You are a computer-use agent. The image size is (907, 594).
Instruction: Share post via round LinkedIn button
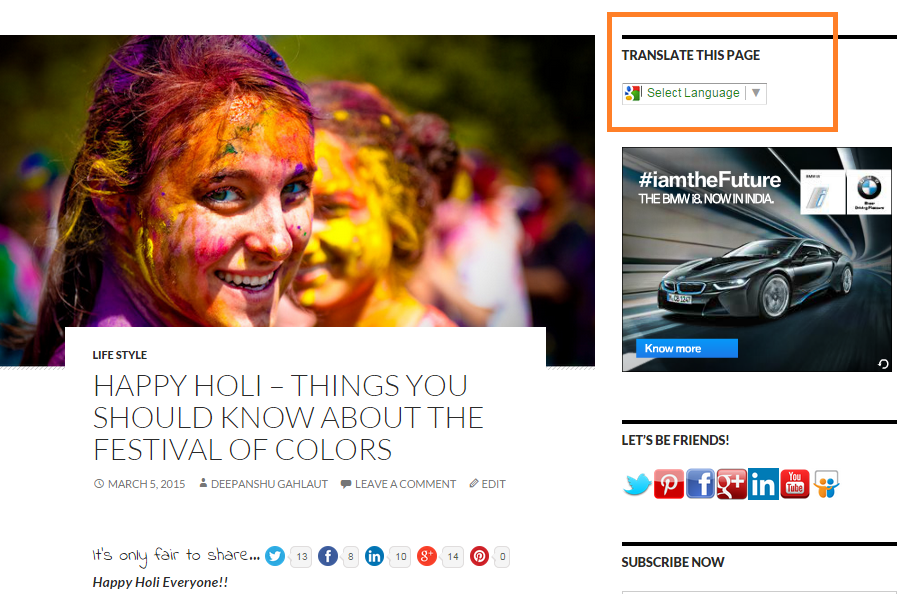tap(374, 556)
